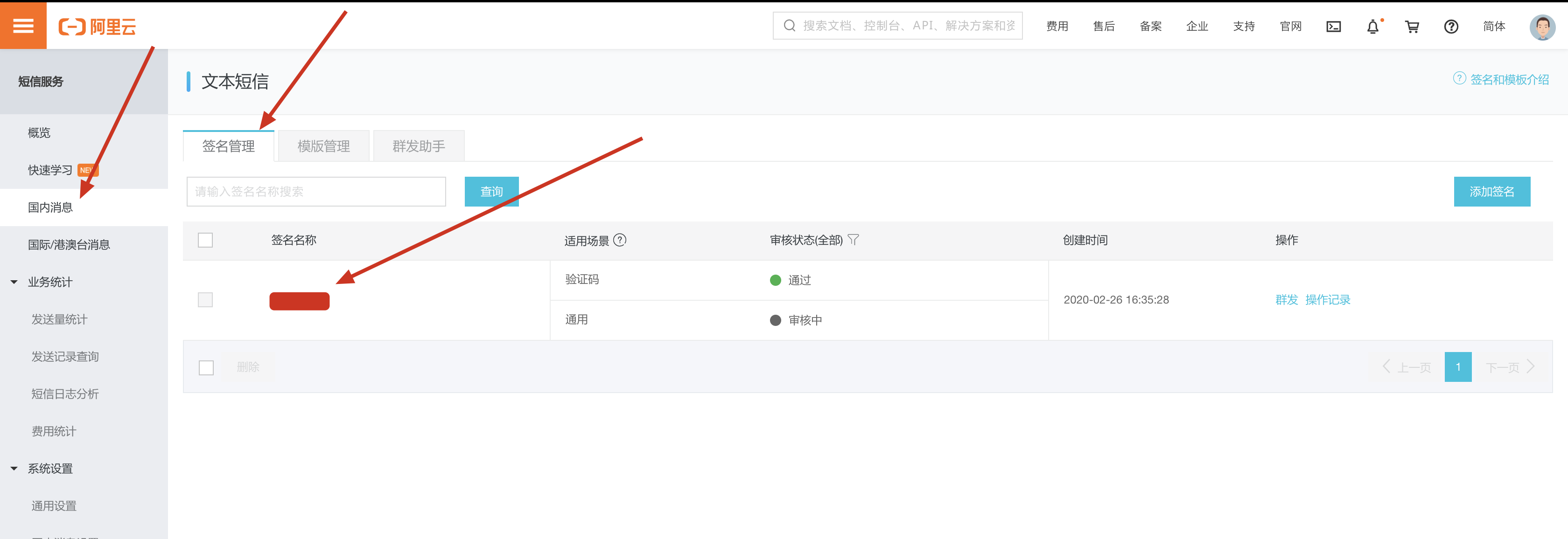Click the 添加签名 button

pos(1491,192)
